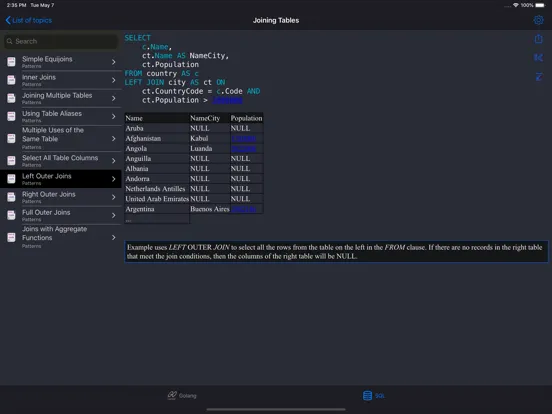552x414 pixels.
Task: Click the SELECT keyword in code
Action: pyautogui.click(x=138, y=38)
